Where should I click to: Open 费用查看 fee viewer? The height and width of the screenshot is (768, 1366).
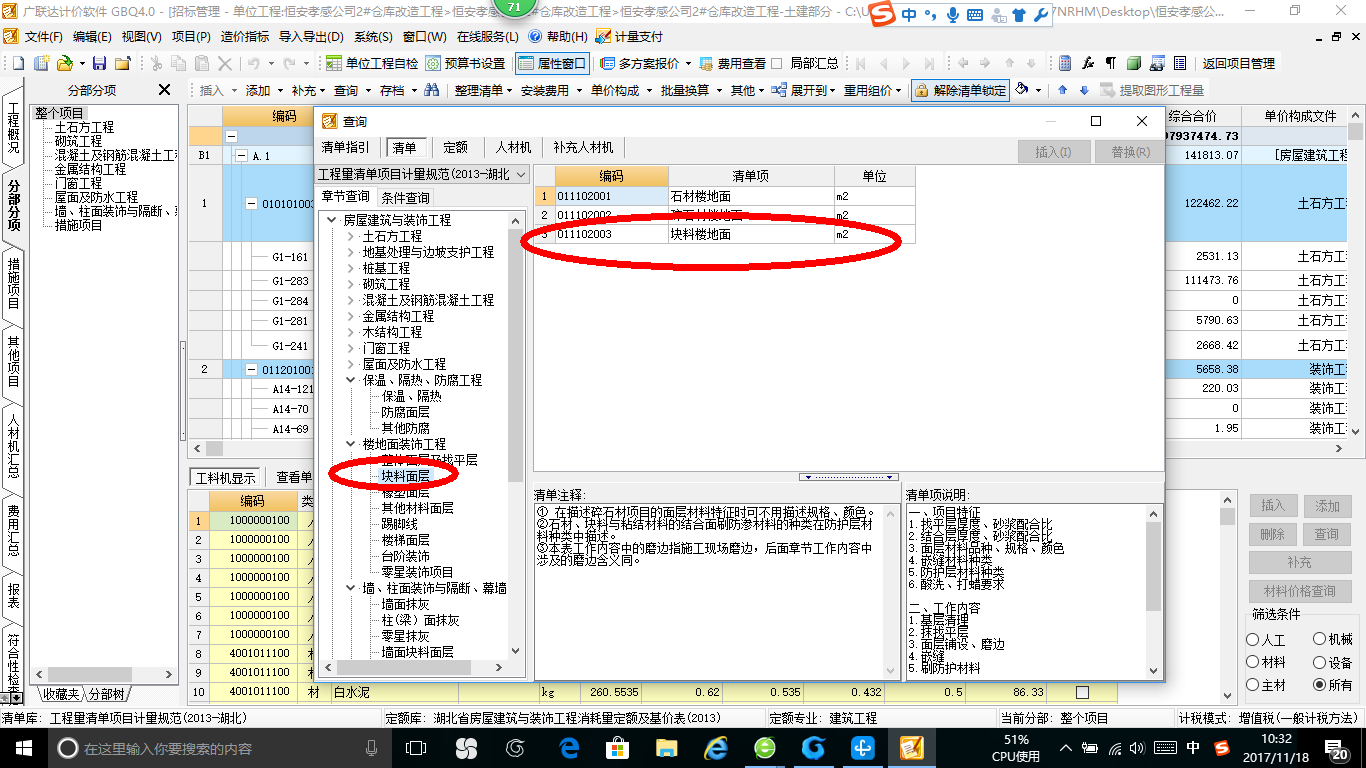point(733,63)
